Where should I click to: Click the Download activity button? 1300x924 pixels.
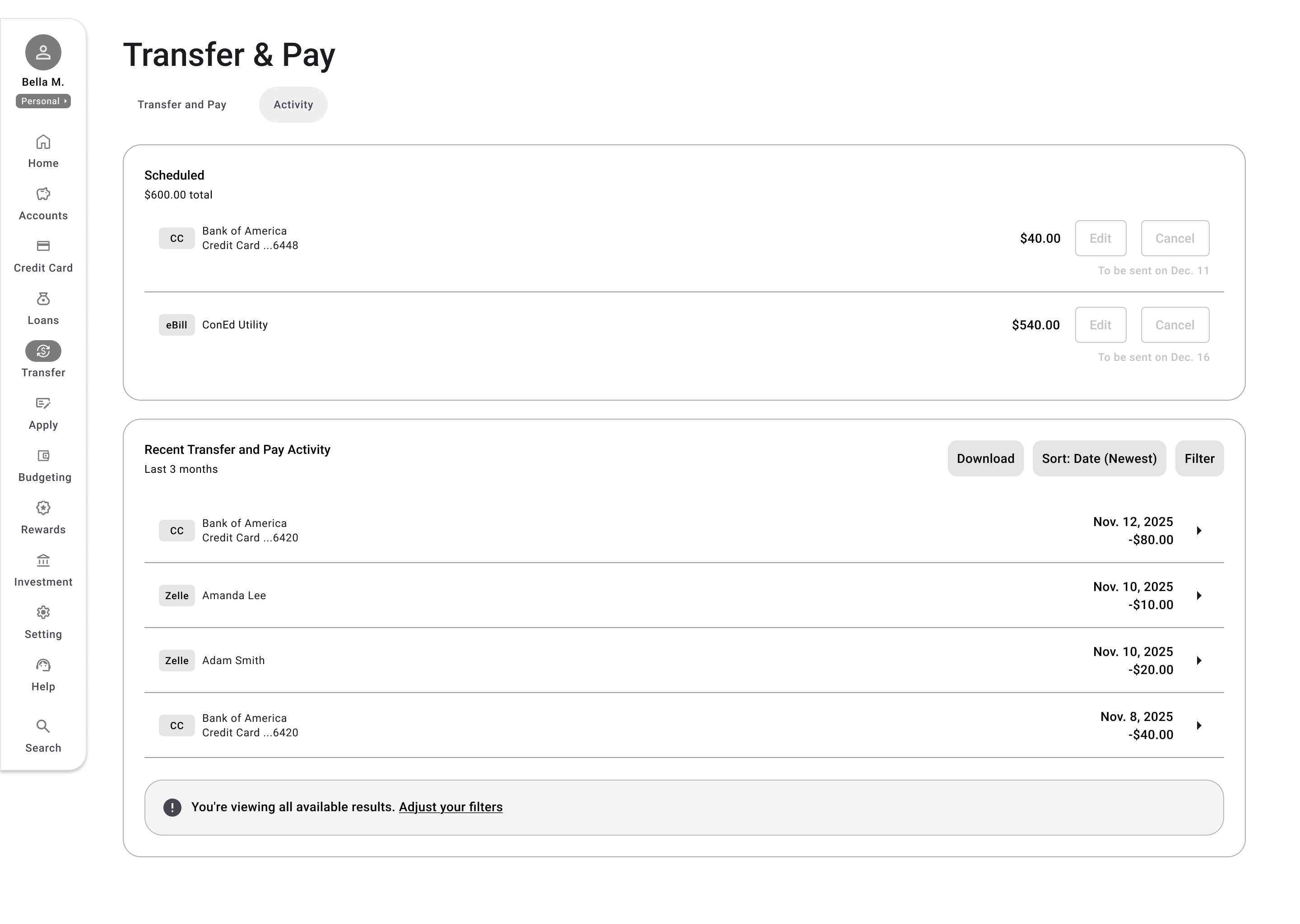coord(984,458)
